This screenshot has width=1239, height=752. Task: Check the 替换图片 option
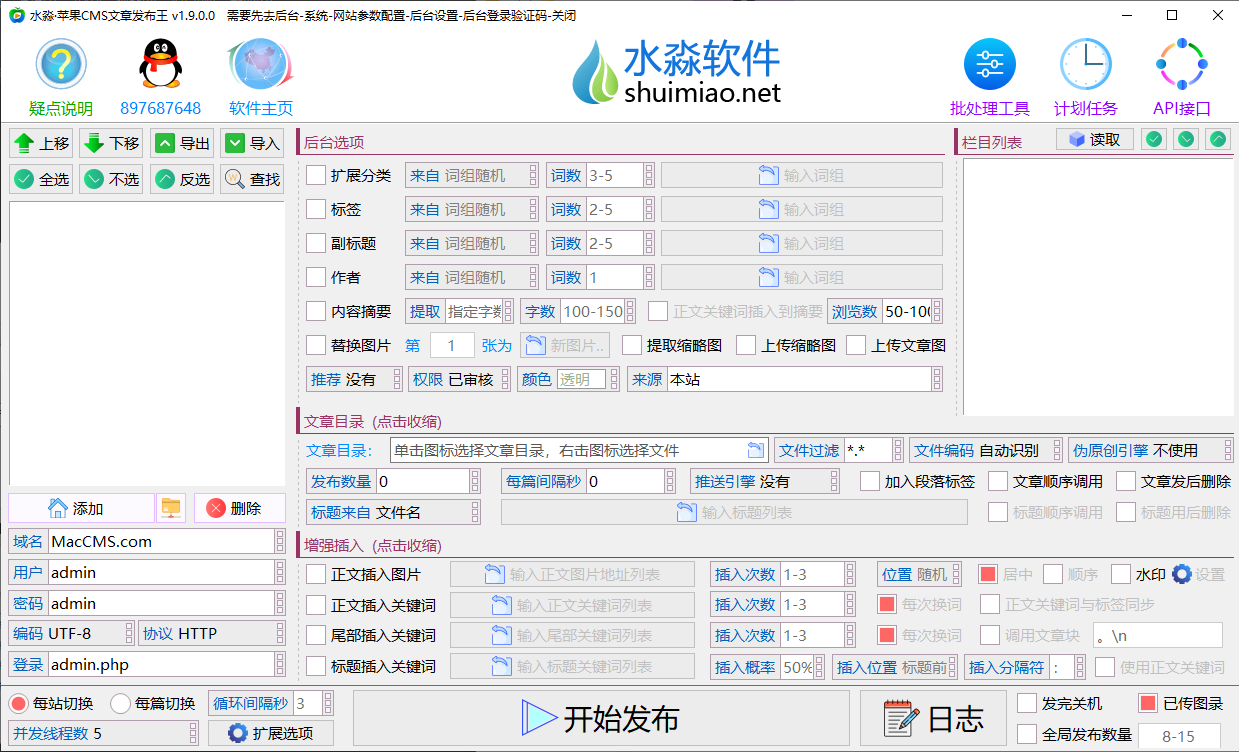(316, 346)
